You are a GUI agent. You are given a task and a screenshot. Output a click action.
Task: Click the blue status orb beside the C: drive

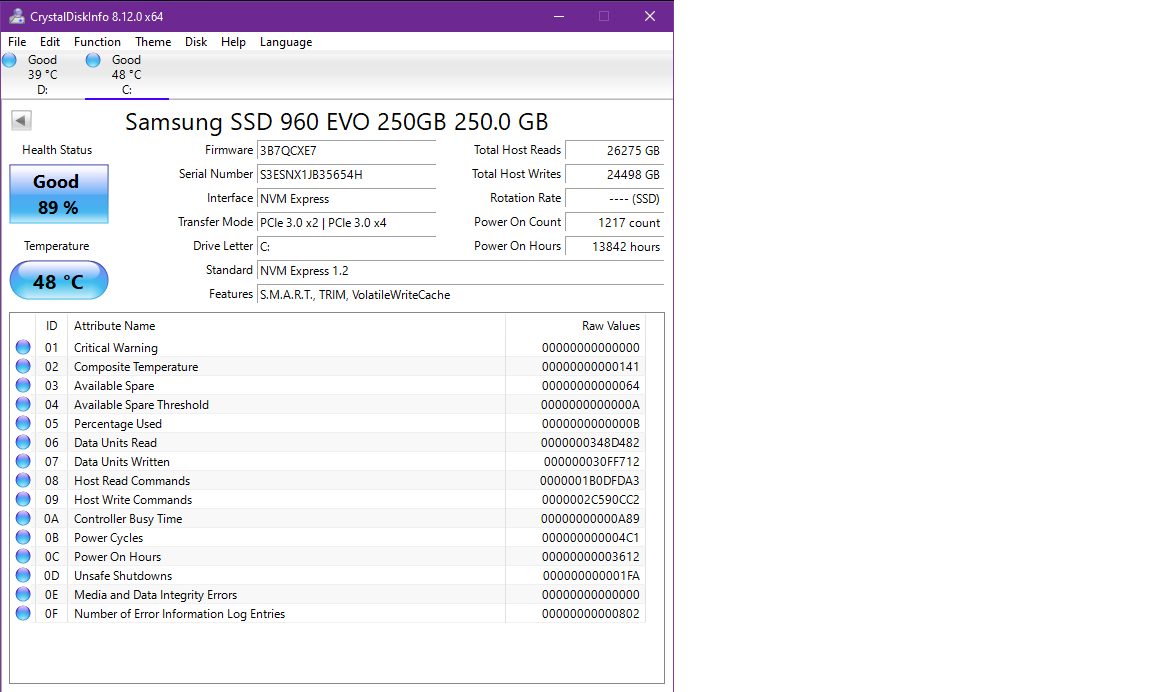93,60
